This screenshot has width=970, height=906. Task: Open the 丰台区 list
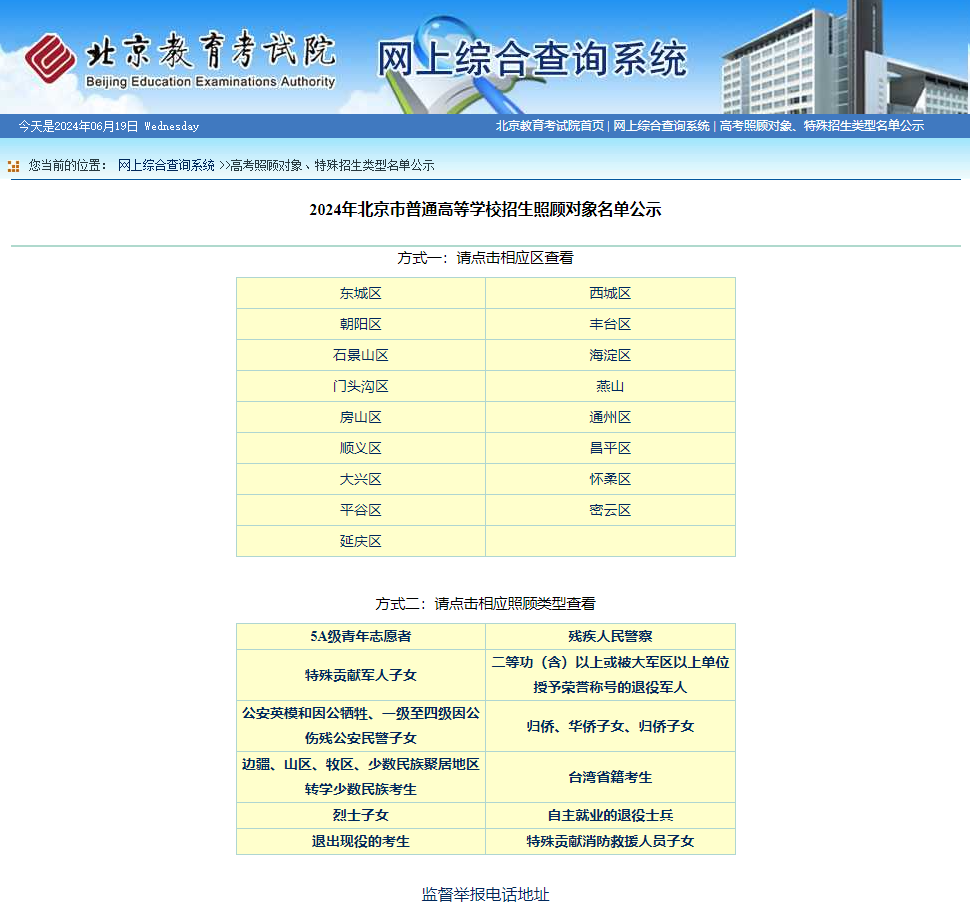(x=610, y=324)
